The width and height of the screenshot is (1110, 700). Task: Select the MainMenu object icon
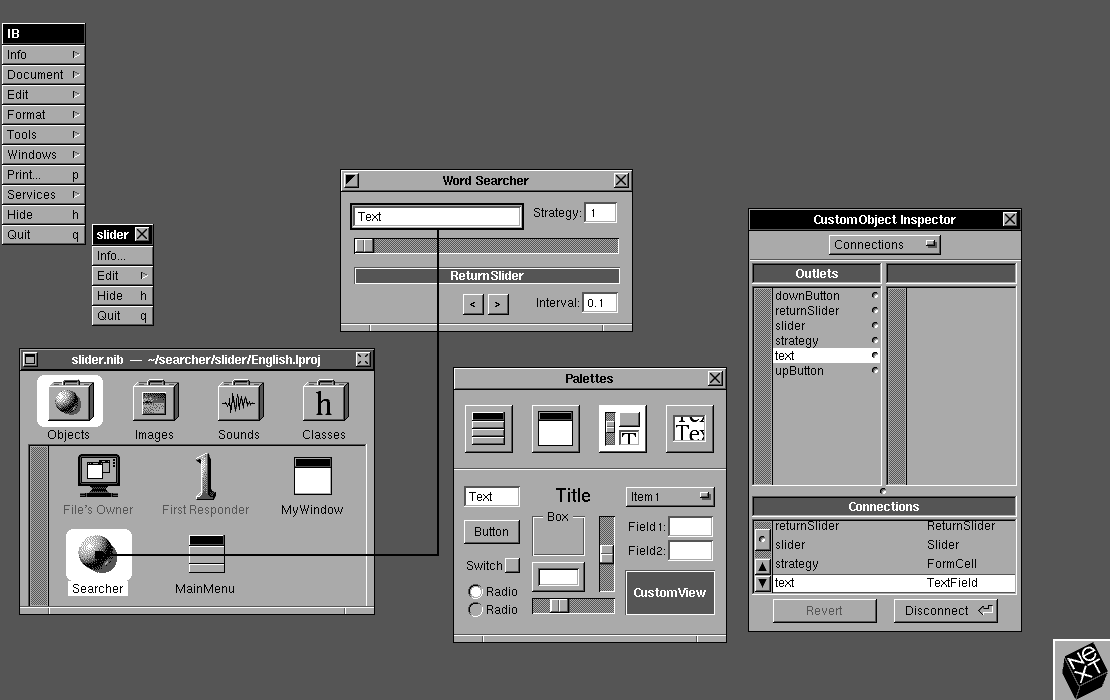coord(206,555)
